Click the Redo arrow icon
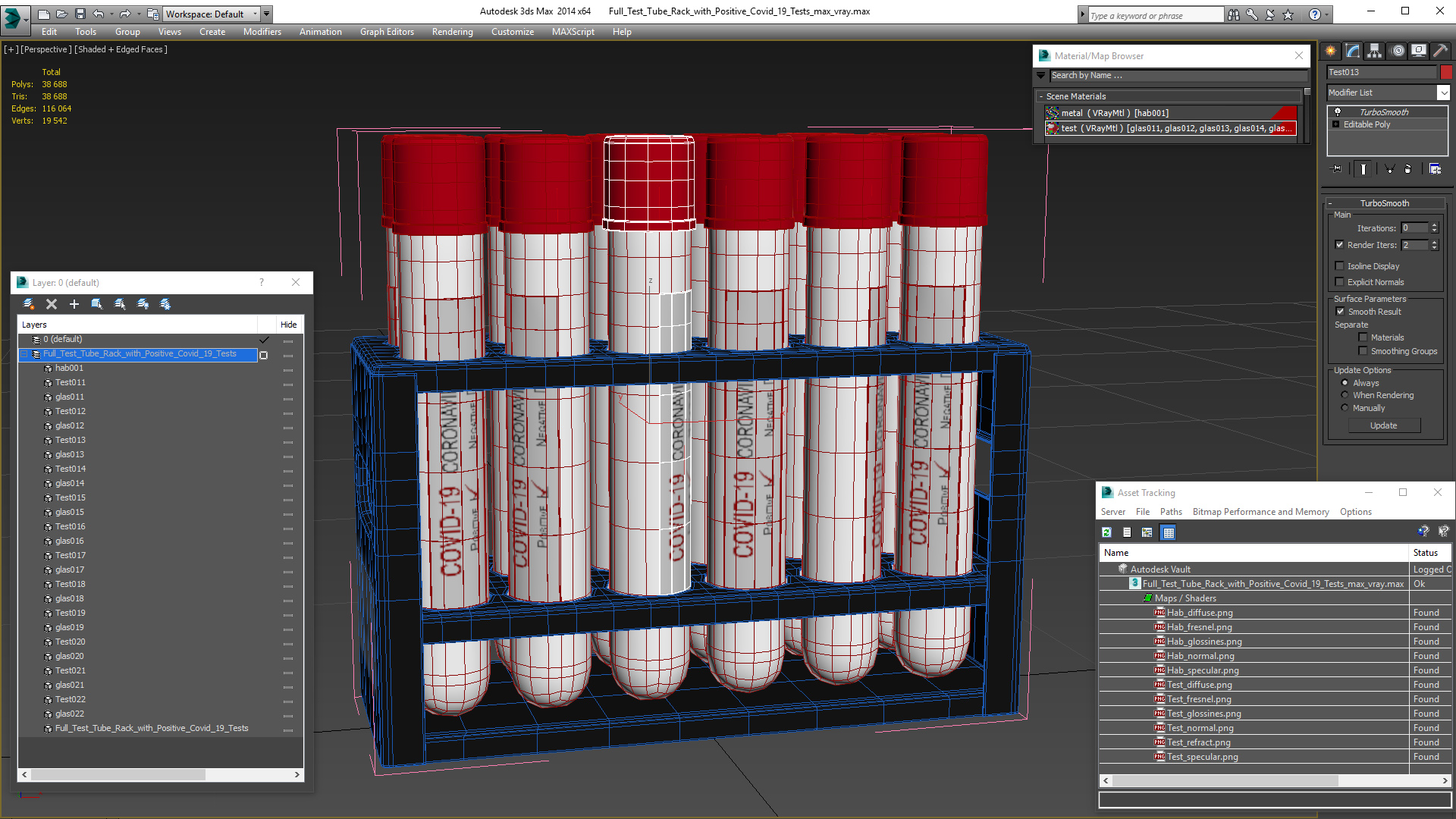This screenshot has height=819, width=1456. 125,14
